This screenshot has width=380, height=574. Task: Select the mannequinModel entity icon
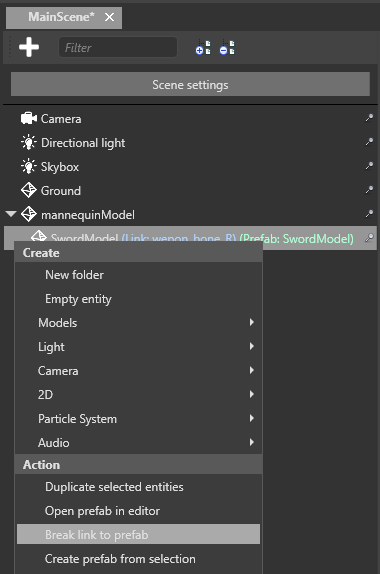tap(29, 215)
